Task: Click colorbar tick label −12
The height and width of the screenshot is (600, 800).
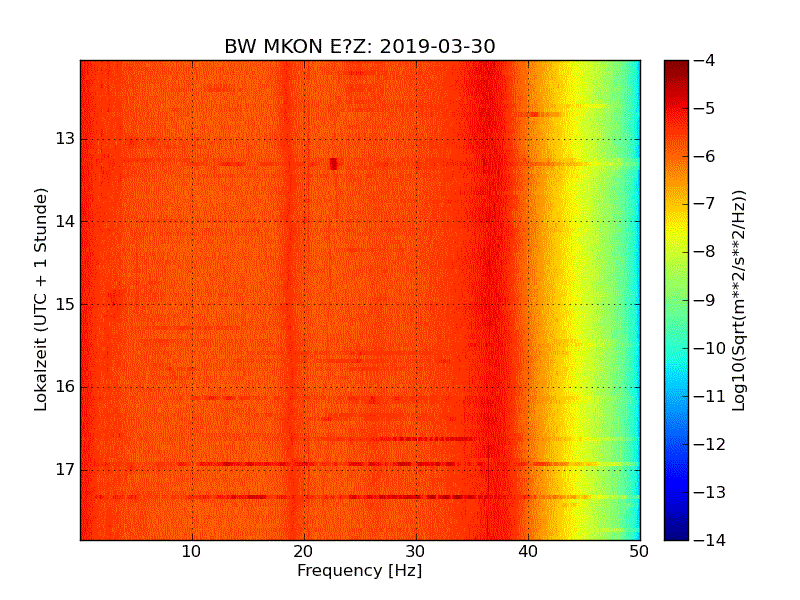Action: pyautogui.click(x=710, y=444)
